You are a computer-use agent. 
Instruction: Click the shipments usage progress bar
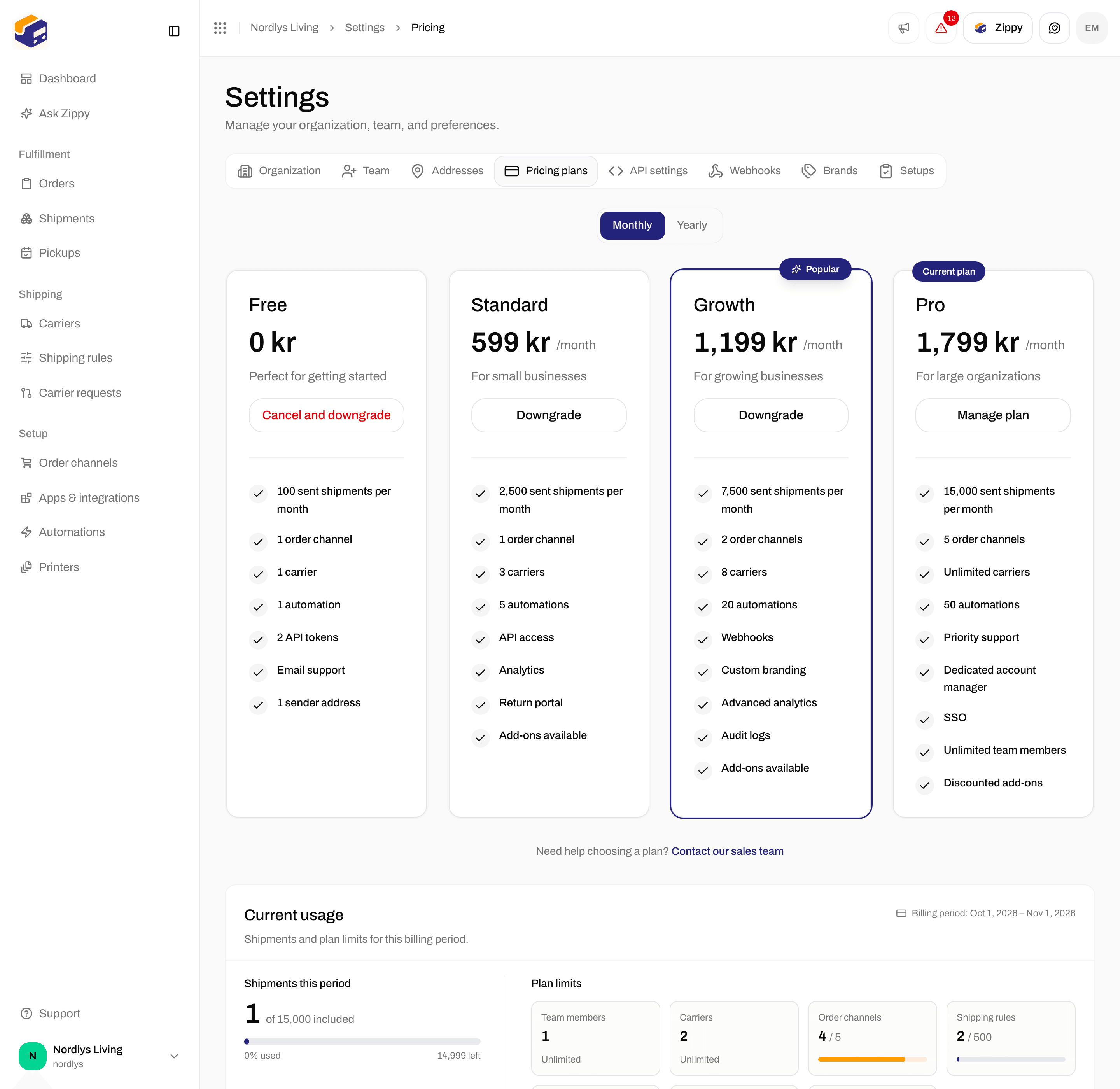(362, 1042)
